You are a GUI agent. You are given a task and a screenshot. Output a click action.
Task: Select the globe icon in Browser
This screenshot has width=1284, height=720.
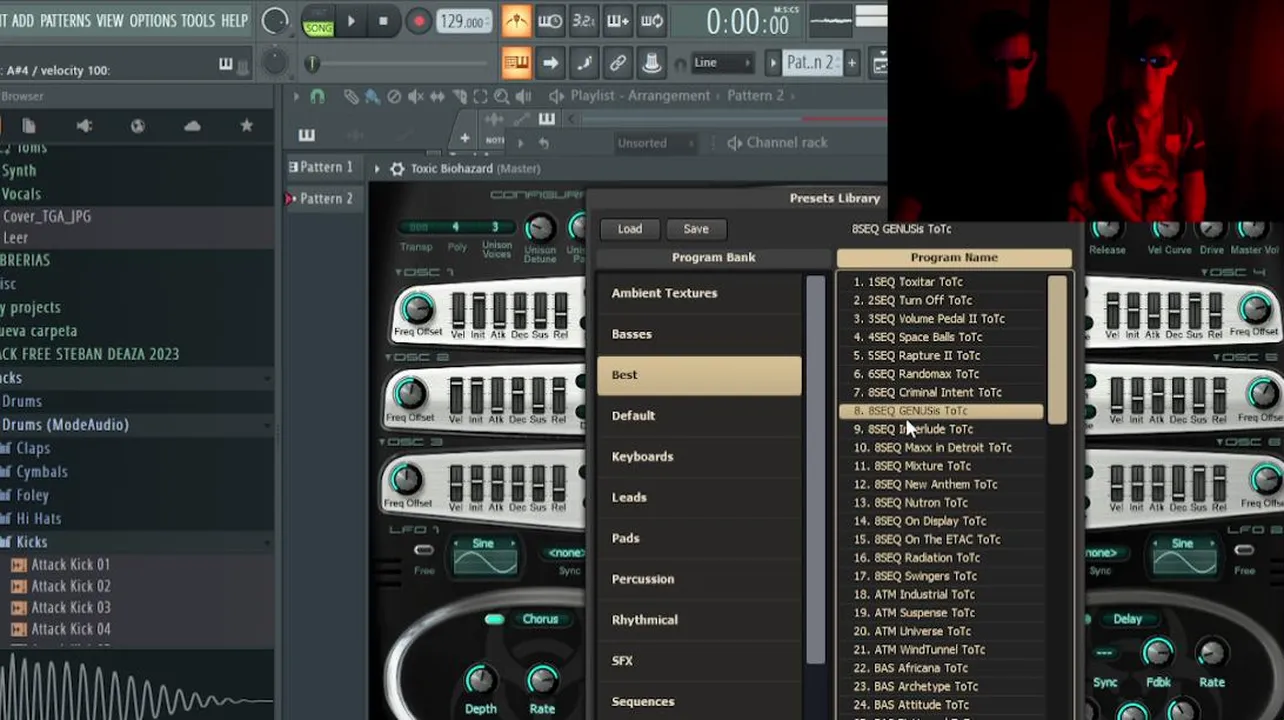[138, 126]
